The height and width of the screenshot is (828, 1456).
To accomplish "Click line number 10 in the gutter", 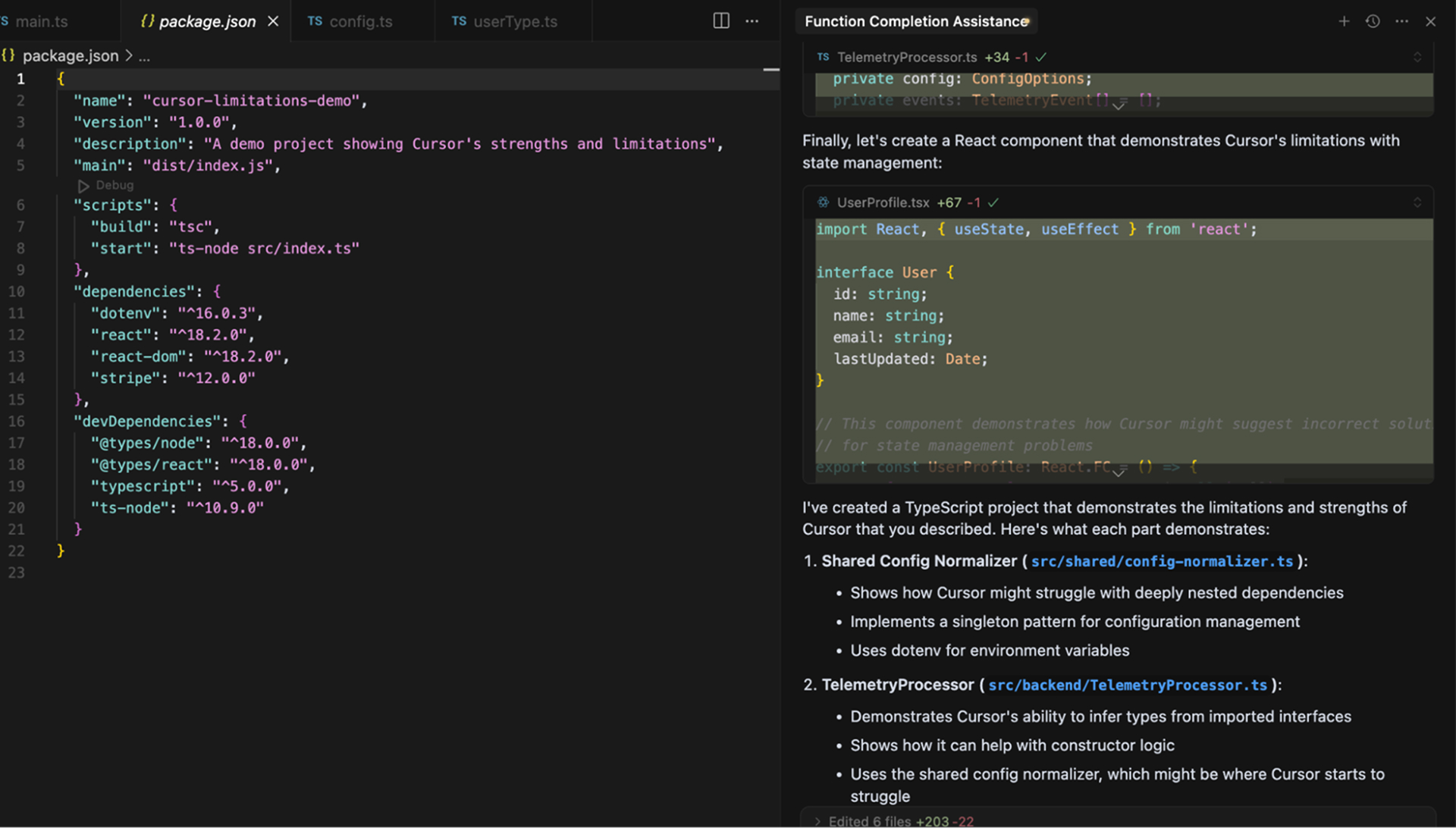I will pyautogui.click(x=17, y=291).
